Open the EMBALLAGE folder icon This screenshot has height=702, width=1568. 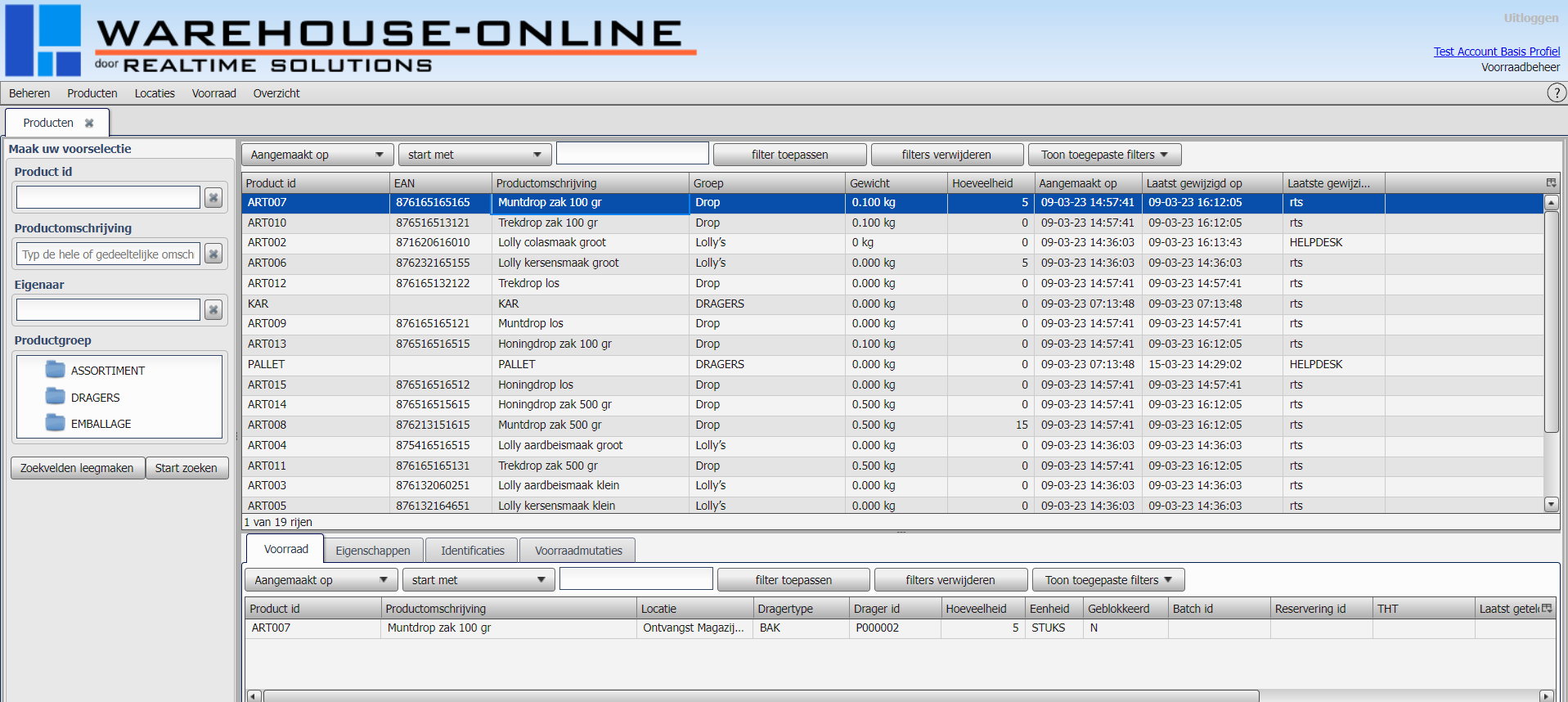[x=56, y=423]
